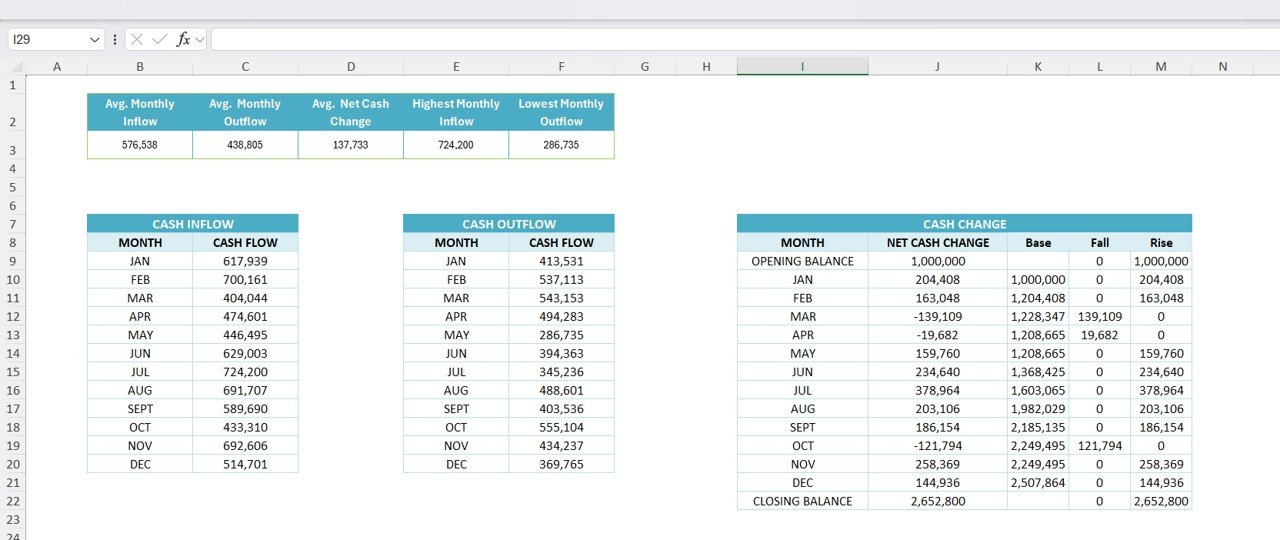Screen dimensions: 1280x540
Task: Click inside the Name Box showing I29
Action: pyautogui.click(x=48, y=39)
